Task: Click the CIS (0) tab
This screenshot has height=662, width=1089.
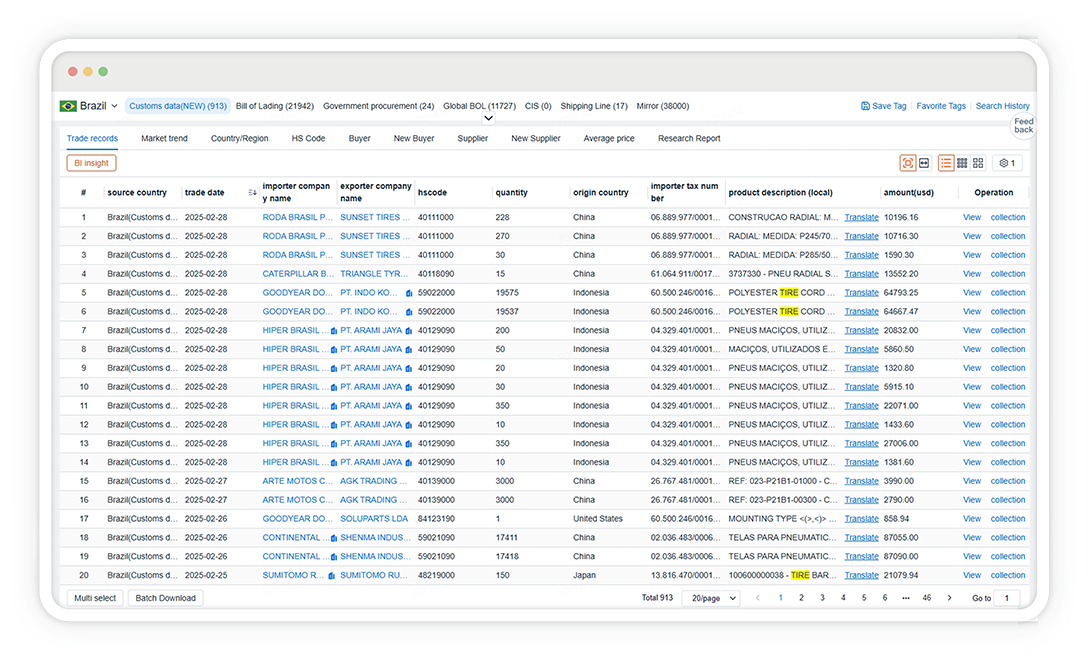Action: [x=538, y=106]
